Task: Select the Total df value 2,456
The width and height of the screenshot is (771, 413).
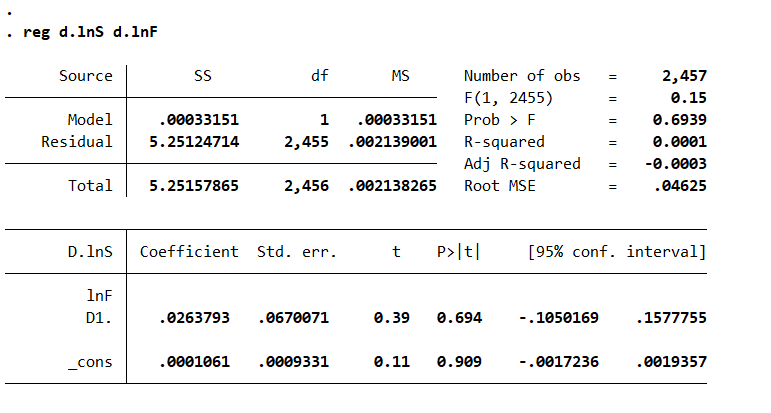Action: (305, 186)
